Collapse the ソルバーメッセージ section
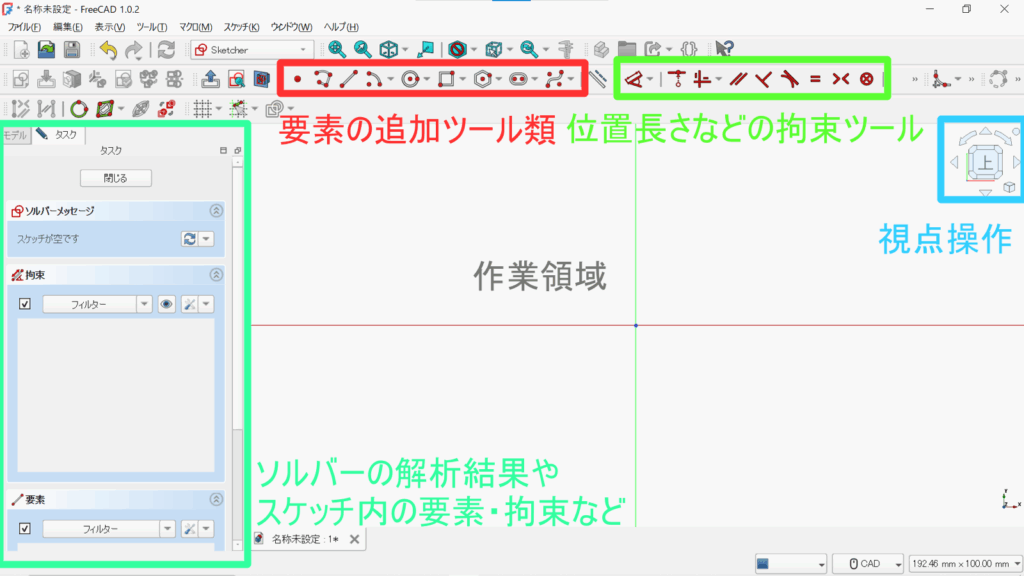This screenshot has width=1024, height=576. (x=216, y=211)
